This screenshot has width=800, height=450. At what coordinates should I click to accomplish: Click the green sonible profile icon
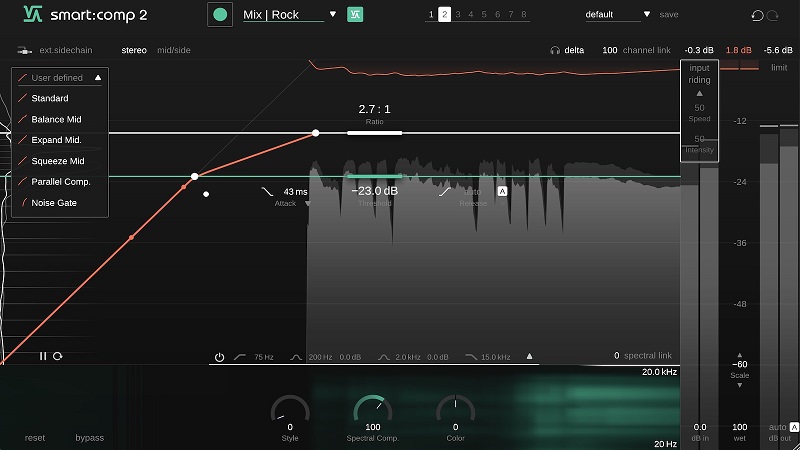pos(355,14)
